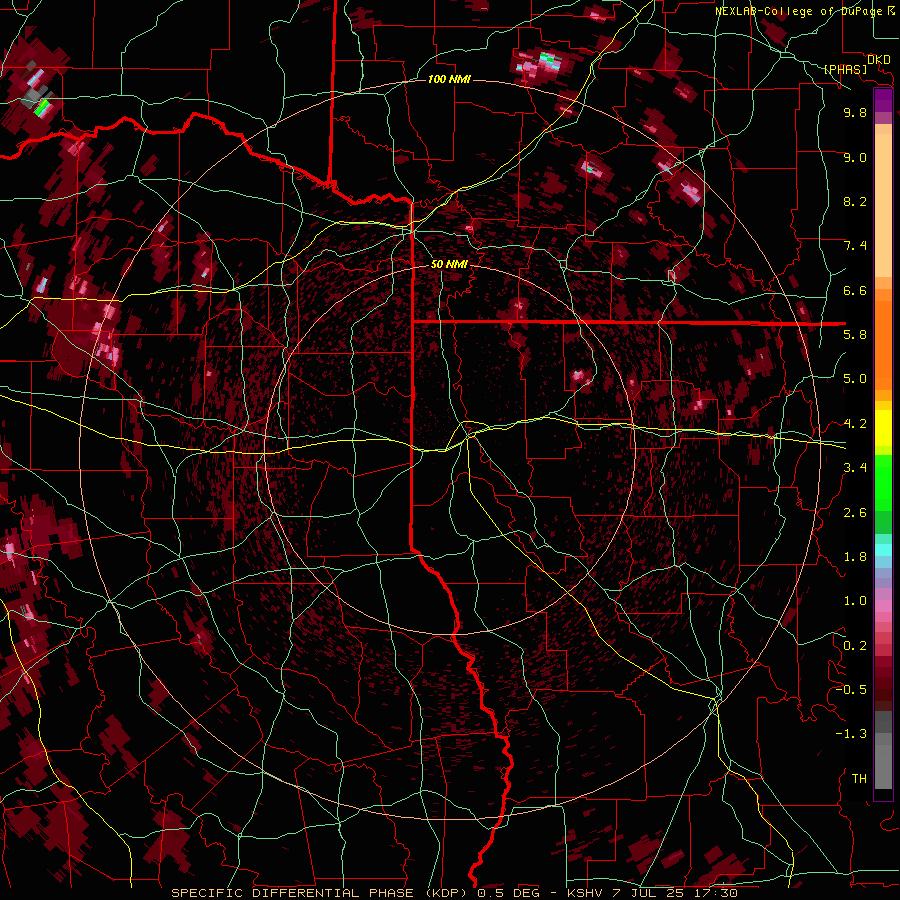Select the 7.4 scale value
The height and width of the screenshot is (900, 900).
(855, 246)
